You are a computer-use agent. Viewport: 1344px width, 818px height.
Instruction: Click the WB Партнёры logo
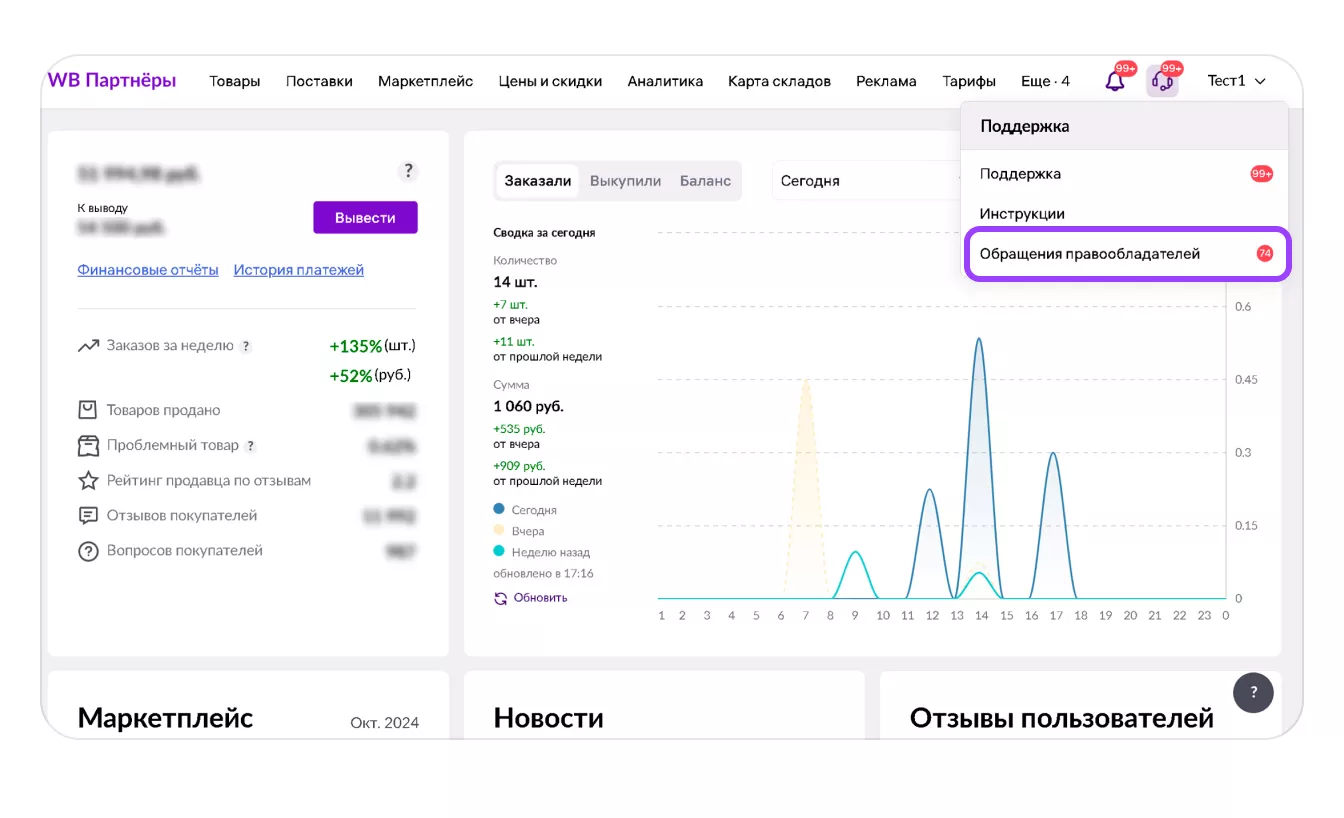point(112,81)
